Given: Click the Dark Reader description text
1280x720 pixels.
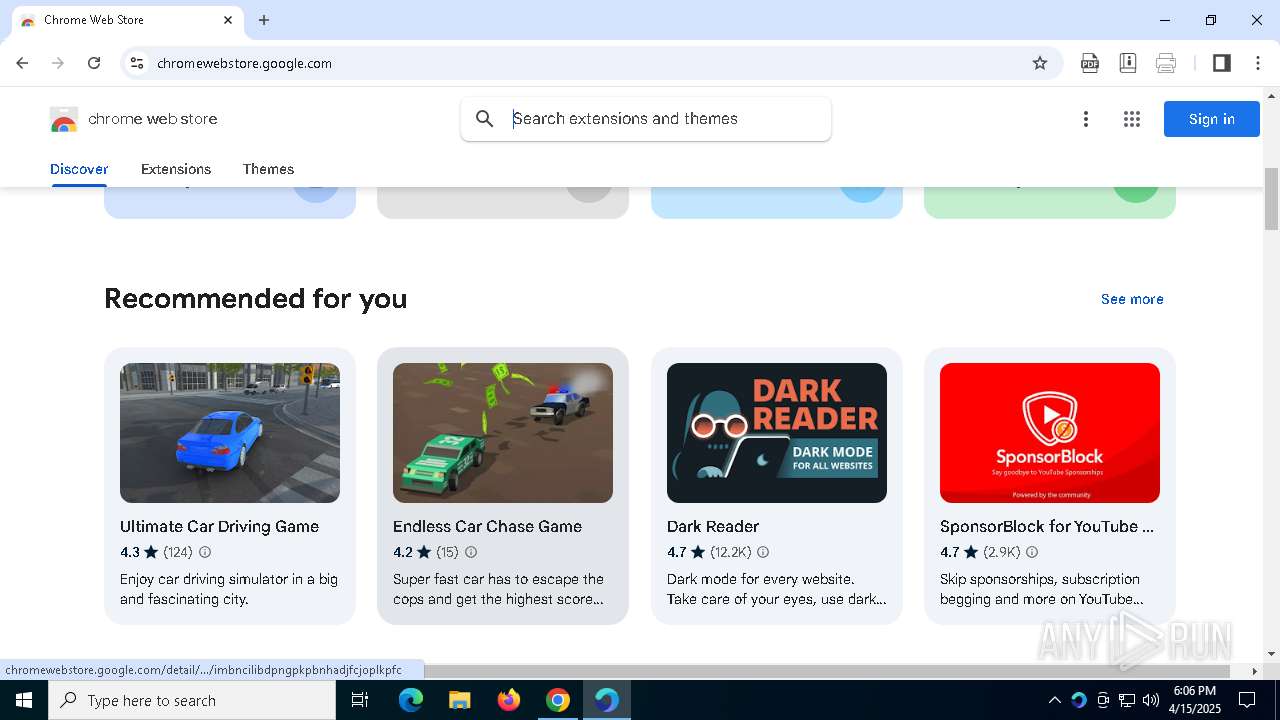Looking at the screenshot, I should point(777,589).
